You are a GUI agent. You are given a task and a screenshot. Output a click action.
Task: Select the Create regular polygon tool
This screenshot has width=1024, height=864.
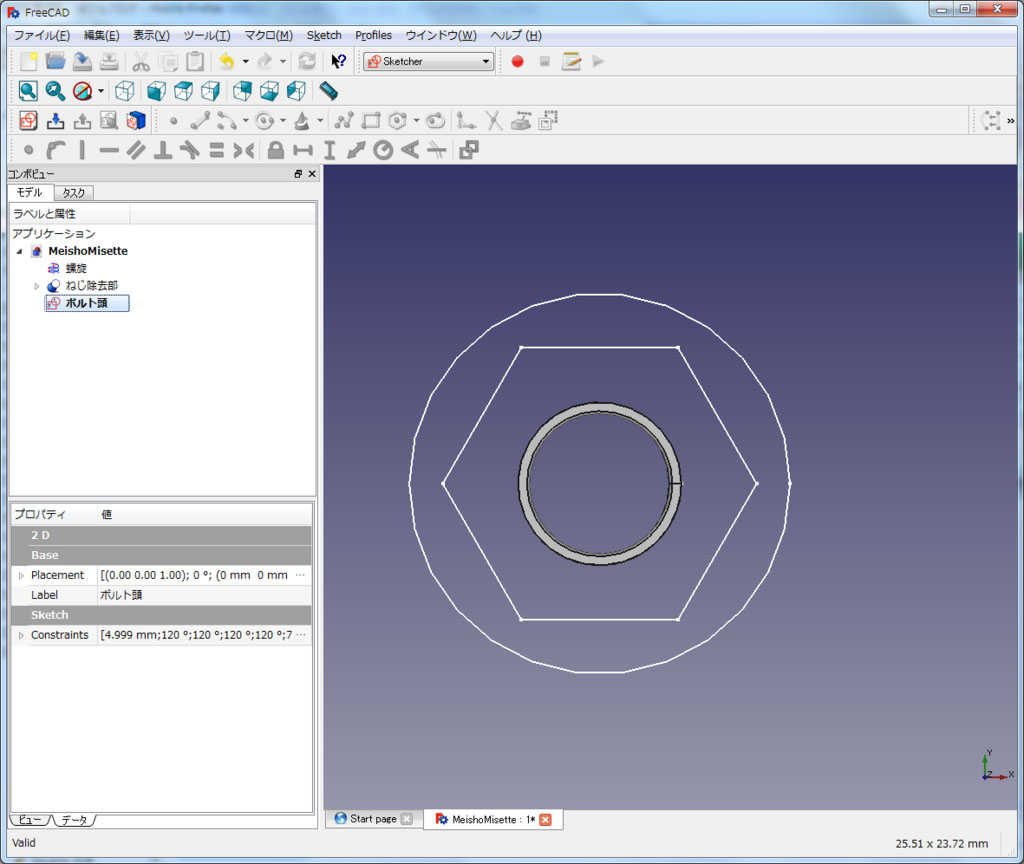[x=398, y=121]
